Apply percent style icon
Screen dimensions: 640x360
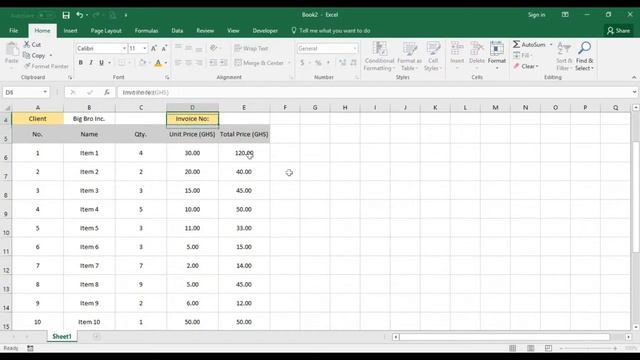click(318, 62)
